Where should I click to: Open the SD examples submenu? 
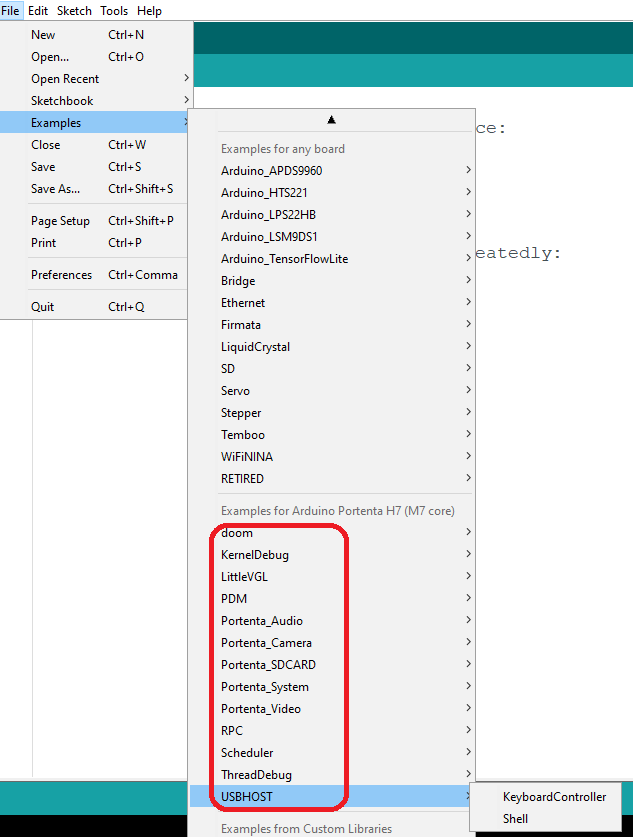click(332, 368)
